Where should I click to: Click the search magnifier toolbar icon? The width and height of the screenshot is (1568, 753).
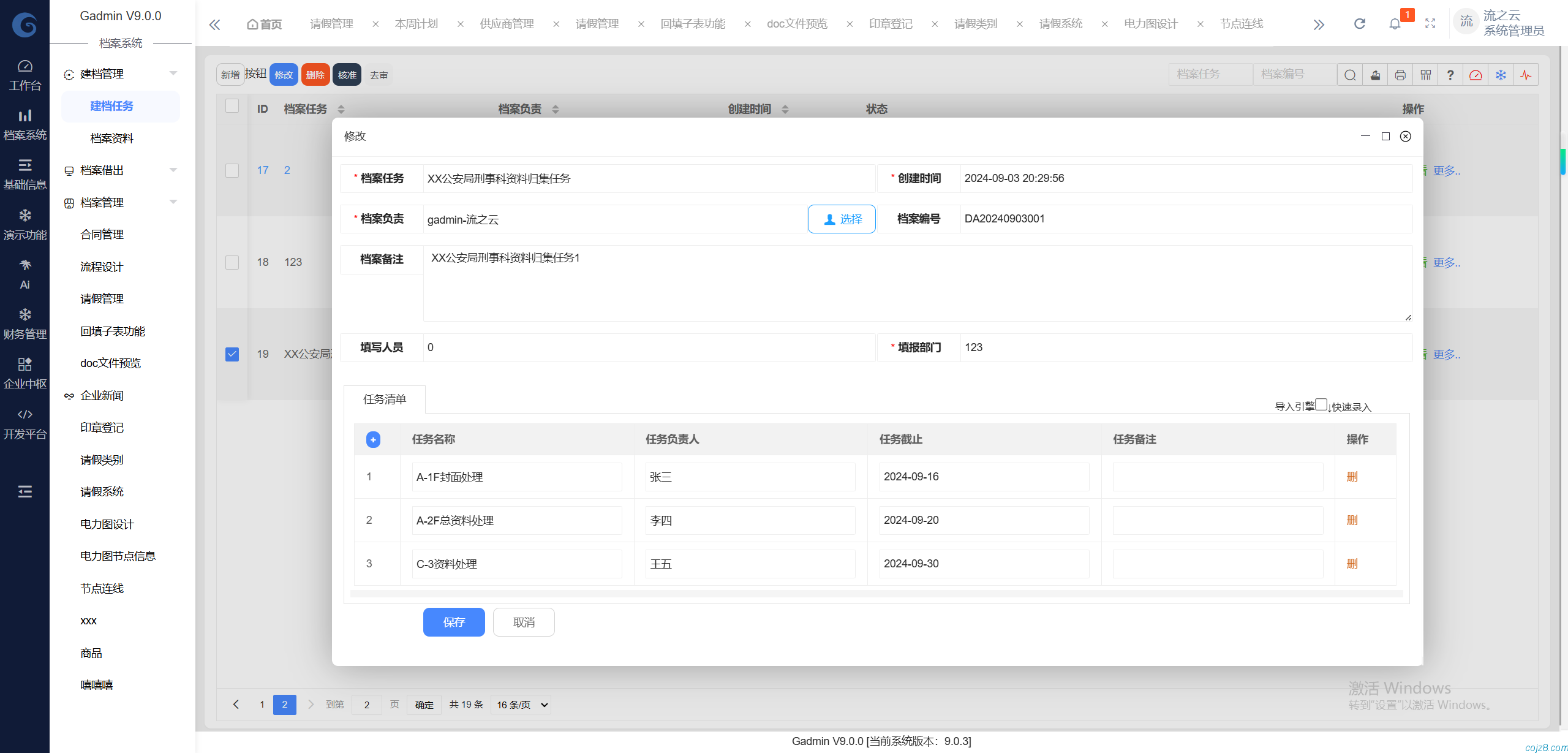point(1349,75)
